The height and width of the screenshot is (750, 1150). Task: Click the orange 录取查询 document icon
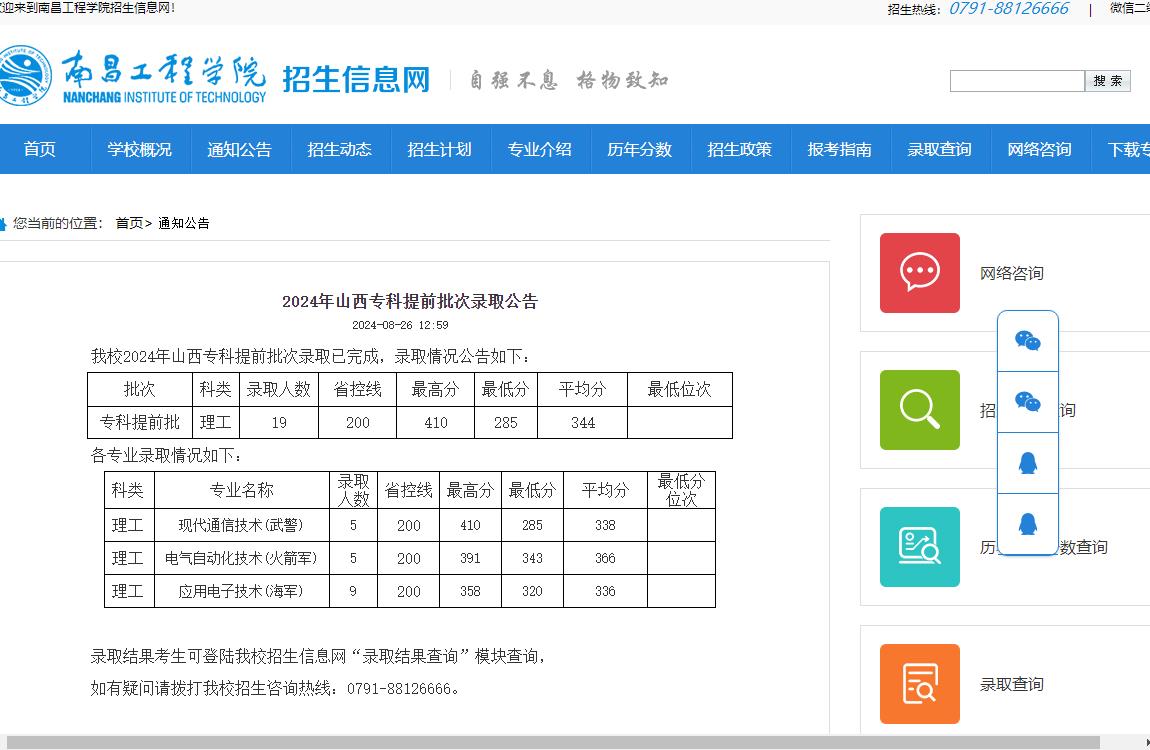(x=919, y=684)
